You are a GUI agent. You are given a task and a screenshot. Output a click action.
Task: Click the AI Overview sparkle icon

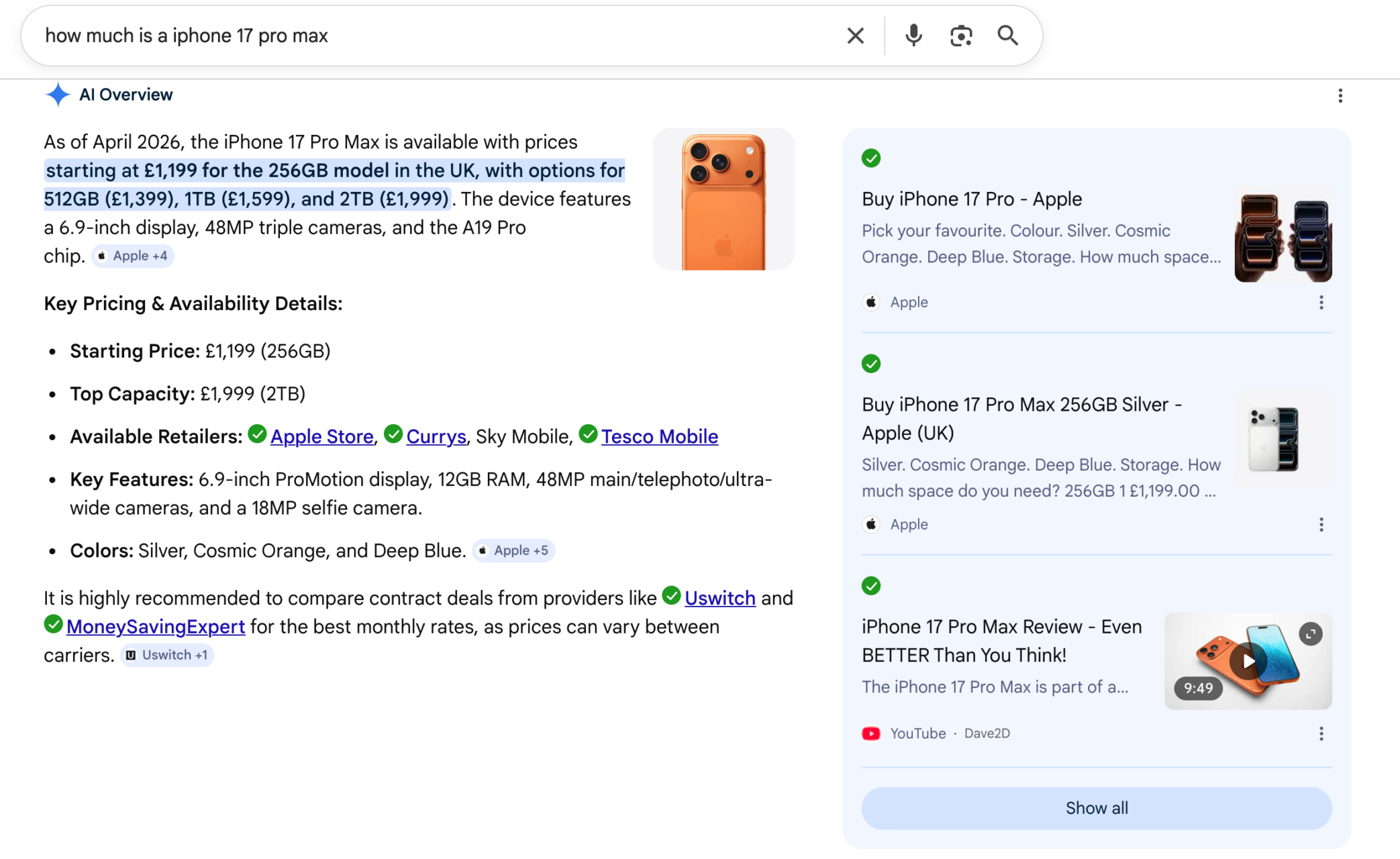pos(58,95)
